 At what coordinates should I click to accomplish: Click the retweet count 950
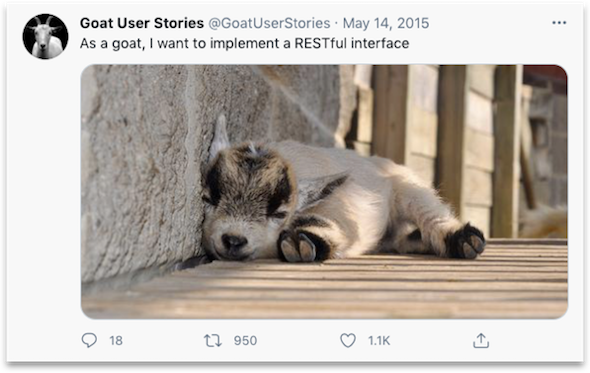[x=245, y=341]
